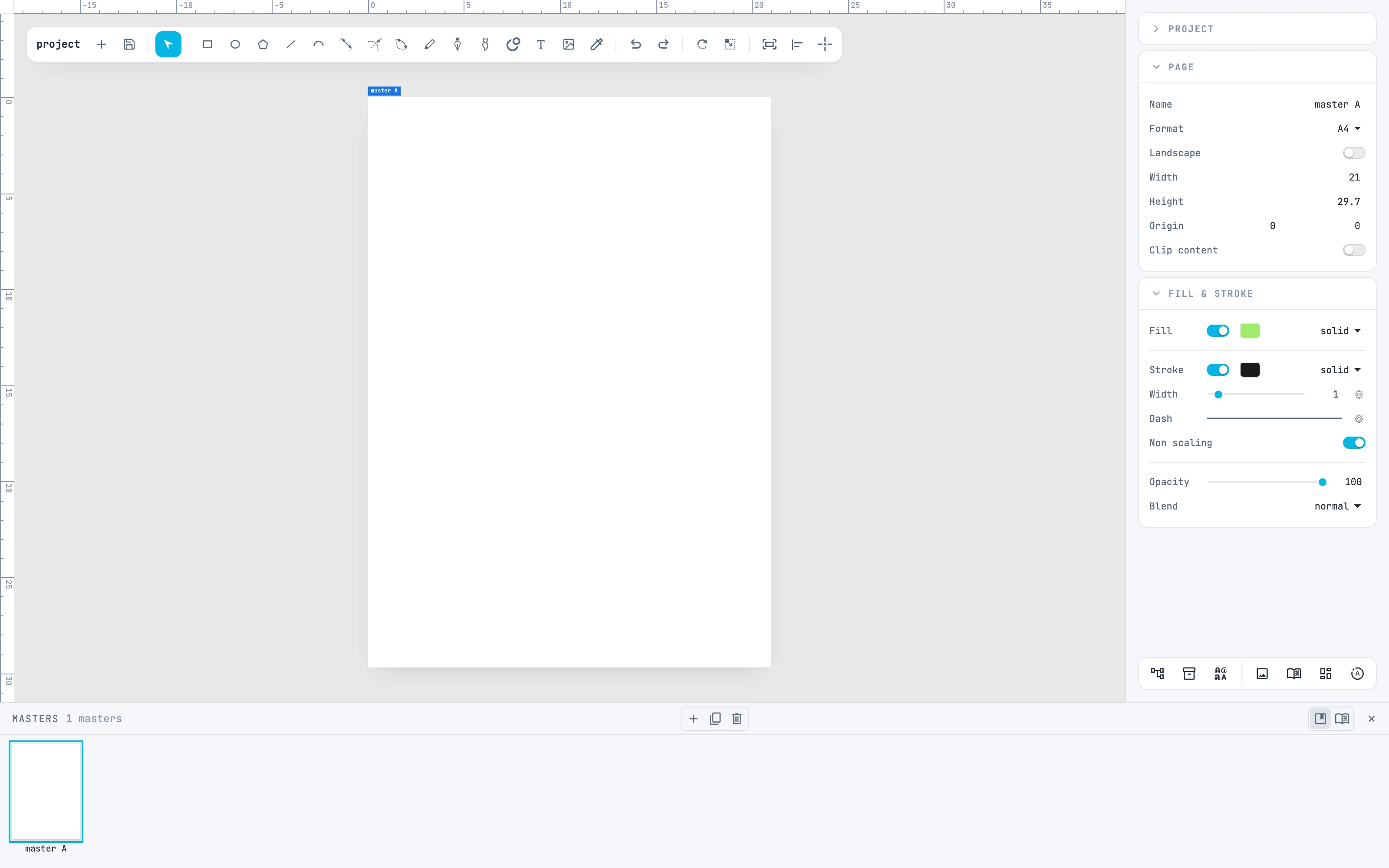The height and width of the screenshot is (868, 1389).
Task: Select the Arc tool
Action: (319, 44)
